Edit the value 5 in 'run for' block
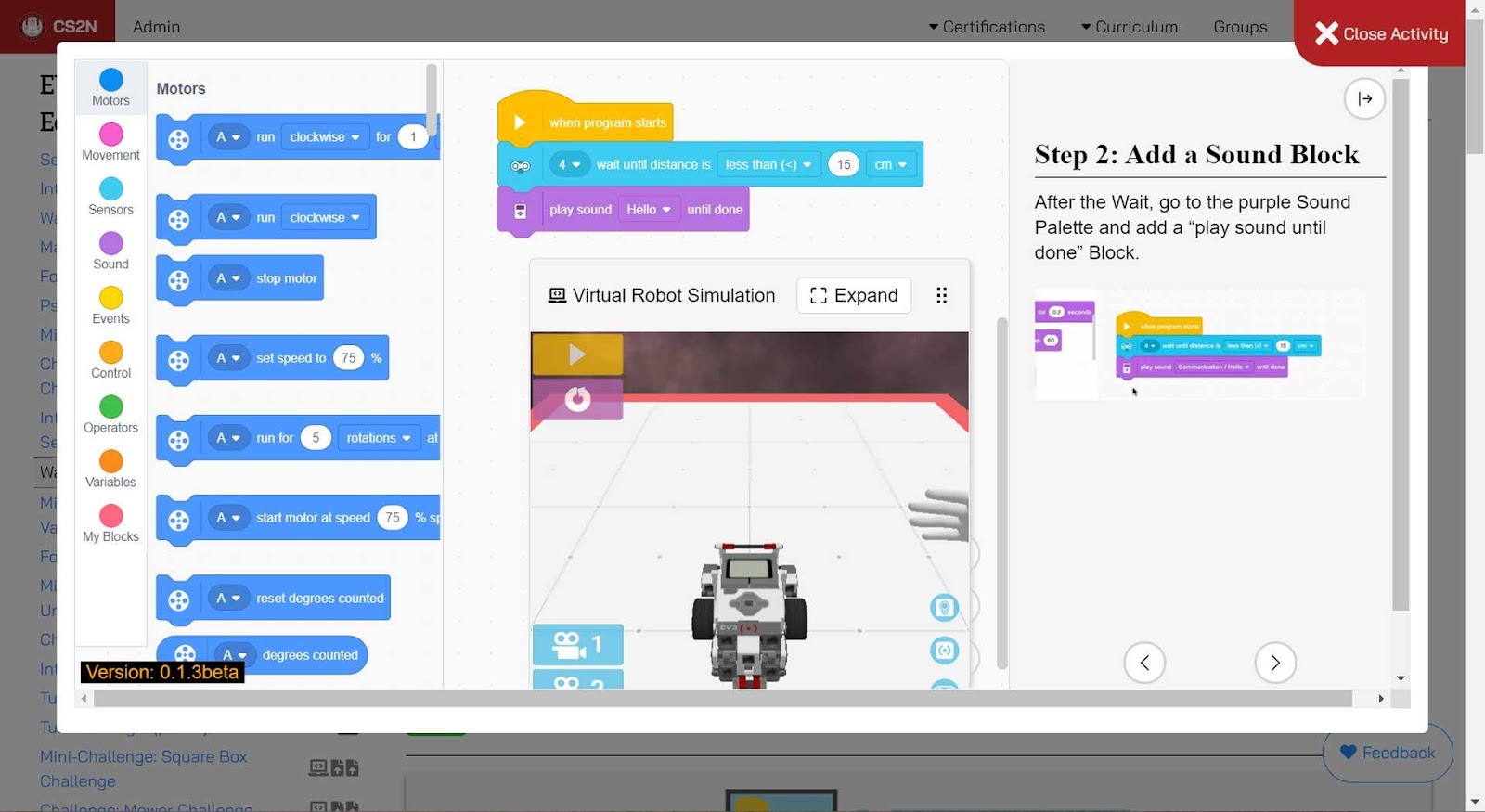 [x=316, y=438]
